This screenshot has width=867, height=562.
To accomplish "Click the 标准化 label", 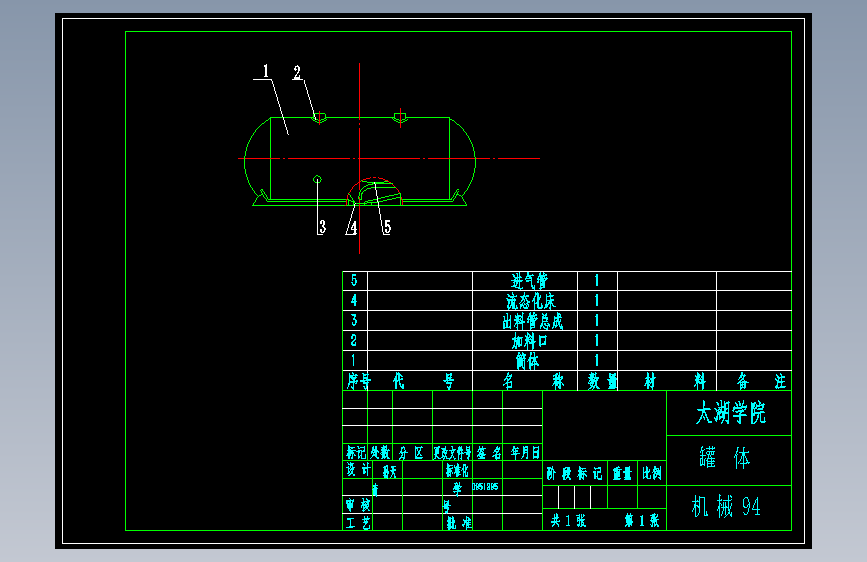I will (x=457, y=471).
